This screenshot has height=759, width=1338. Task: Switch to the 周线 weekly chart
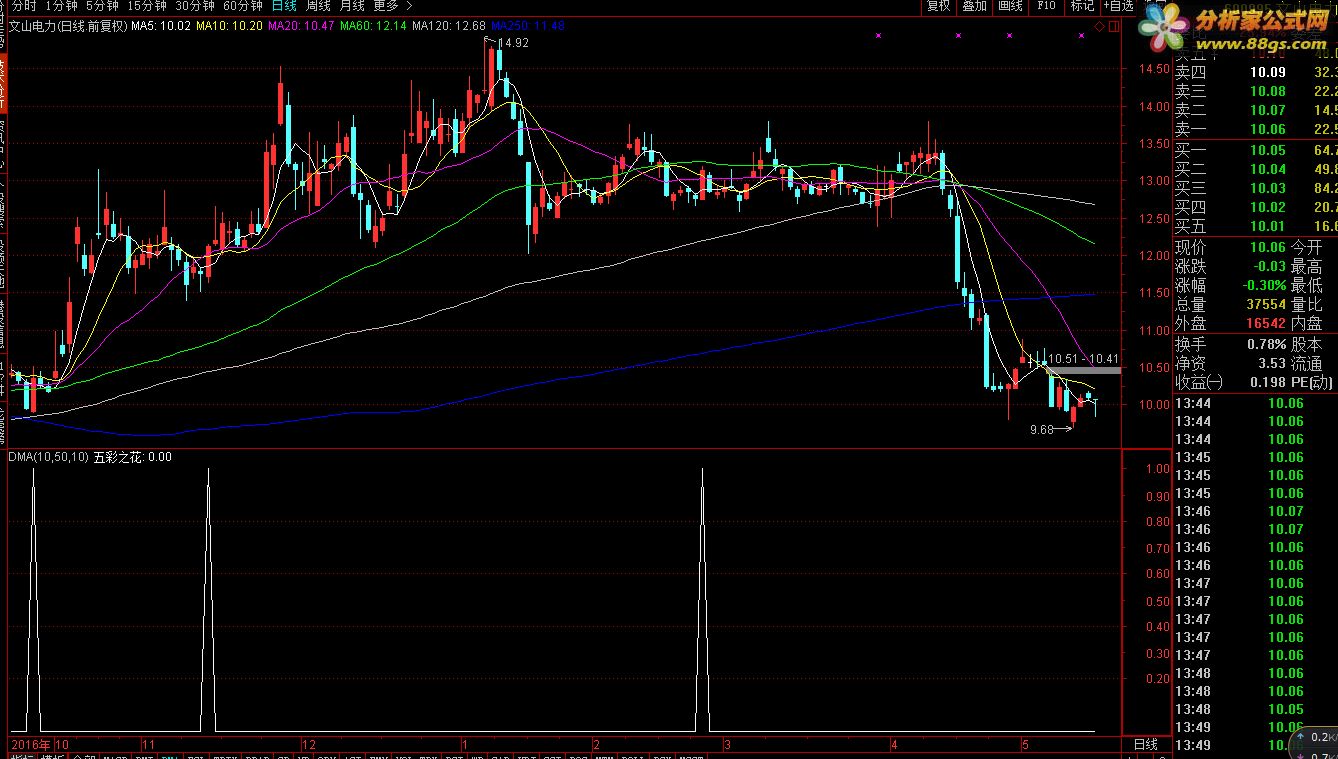(x=318, y=6)
